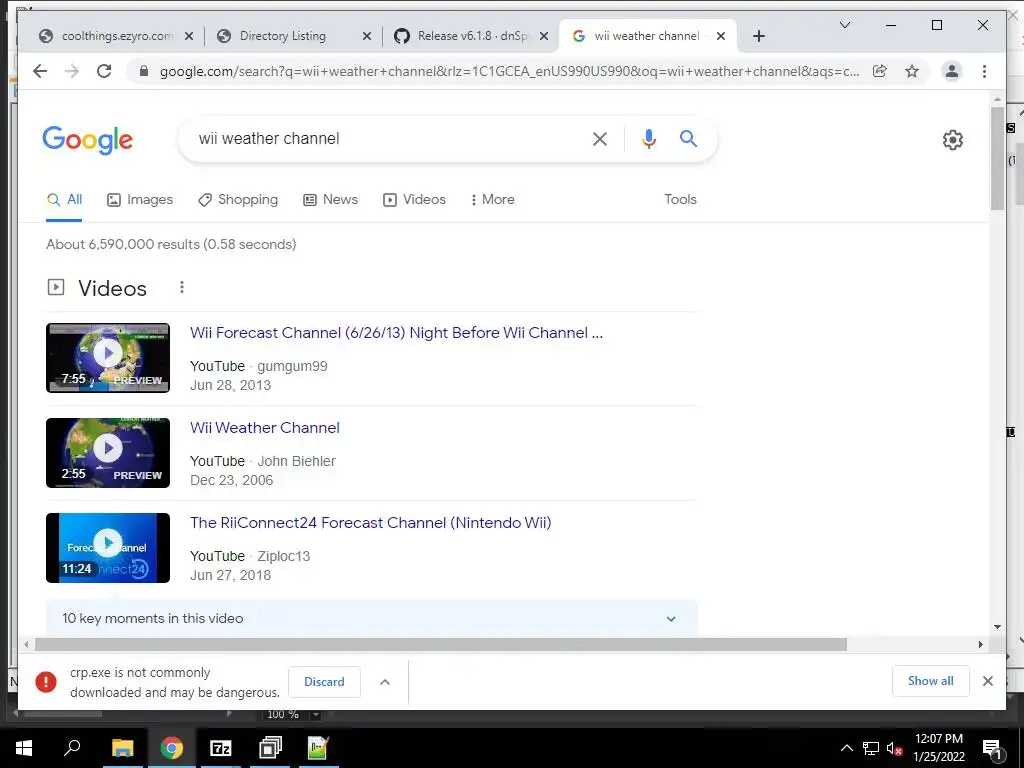View site information lock icon
This screenshot has height=768, width=1024.
click(x=144, y=71)
